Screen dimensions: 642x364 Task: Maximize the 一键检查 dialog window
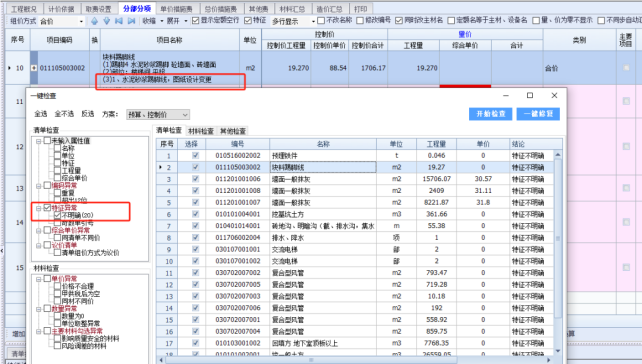(x=530, y=95)
